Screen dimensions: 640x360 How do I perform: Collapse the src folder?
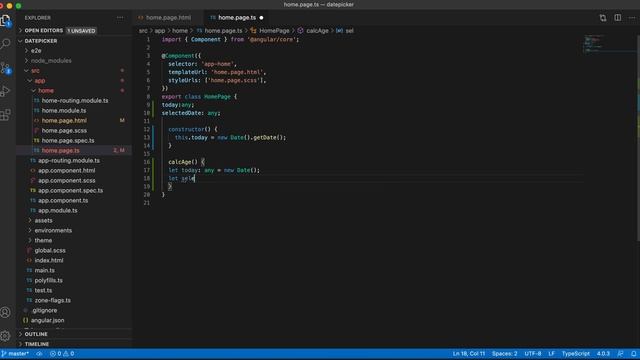coord(35,71)
